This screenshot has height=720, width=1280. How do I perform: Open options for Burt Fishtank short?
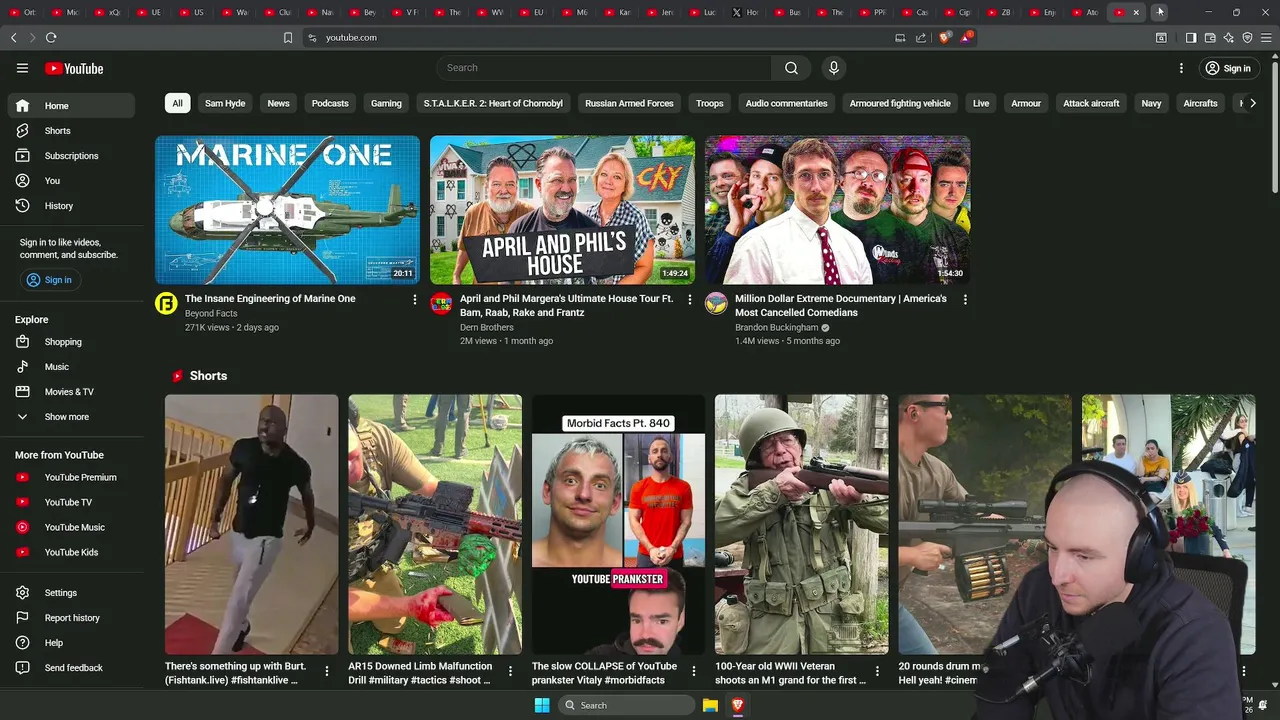point(327,671)
